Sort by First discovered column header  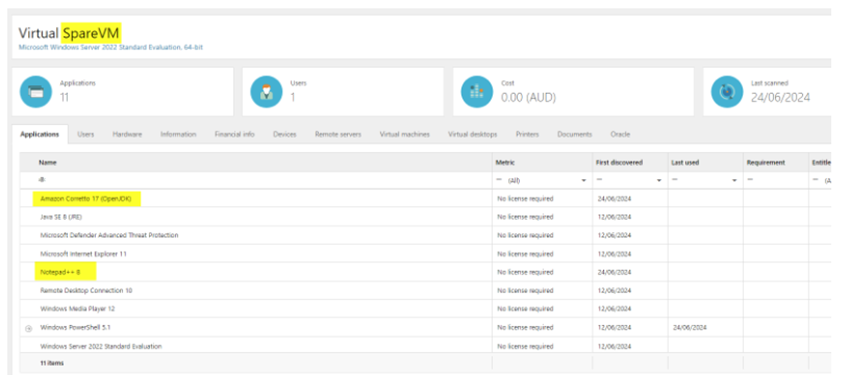(619, 163)
